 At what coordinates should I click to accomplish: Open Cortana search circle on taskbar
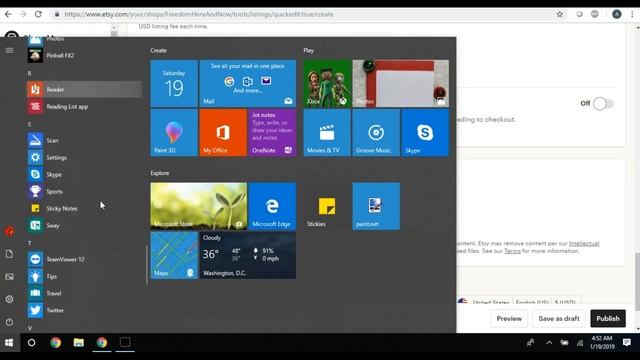point(31,342)
